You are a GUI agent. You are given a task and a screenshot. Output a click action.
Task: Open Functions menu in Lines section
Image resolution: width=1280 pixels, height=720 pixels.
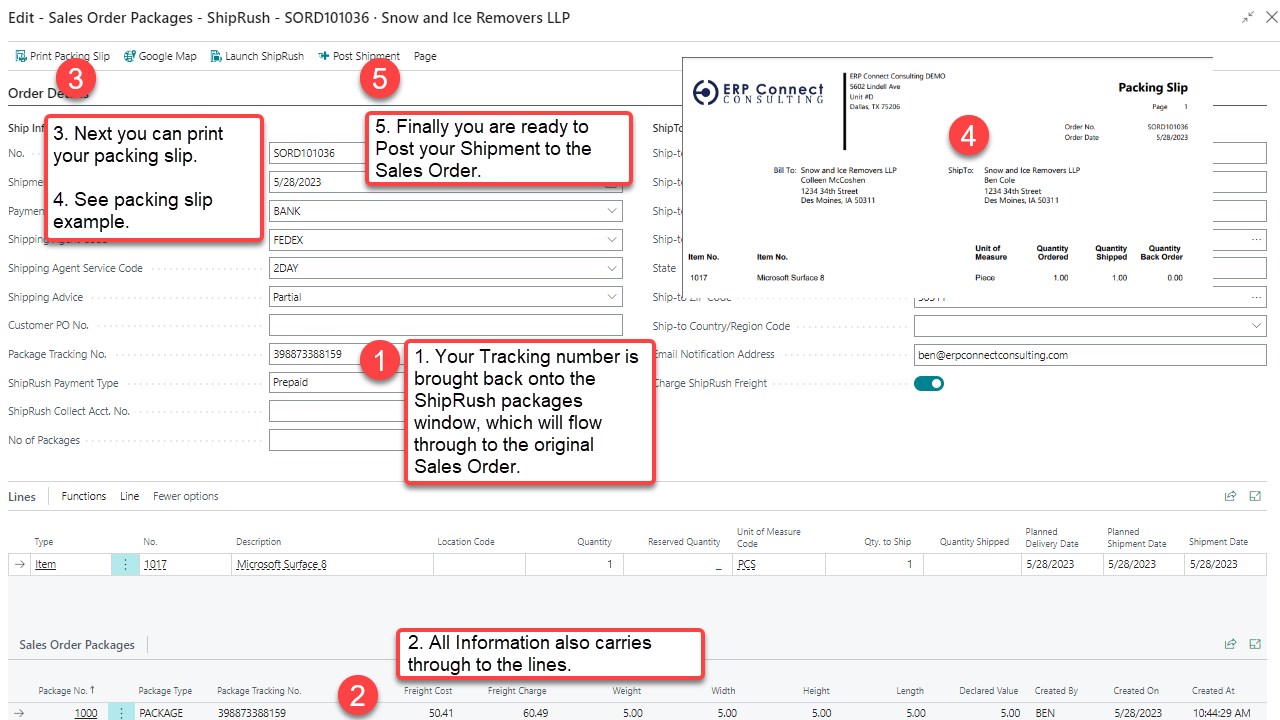point(84,496)
